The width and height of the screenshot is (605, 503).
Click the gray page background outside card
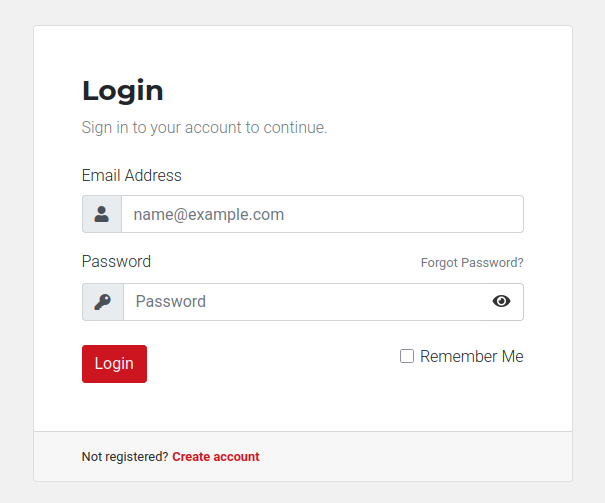tap(15, 250)
